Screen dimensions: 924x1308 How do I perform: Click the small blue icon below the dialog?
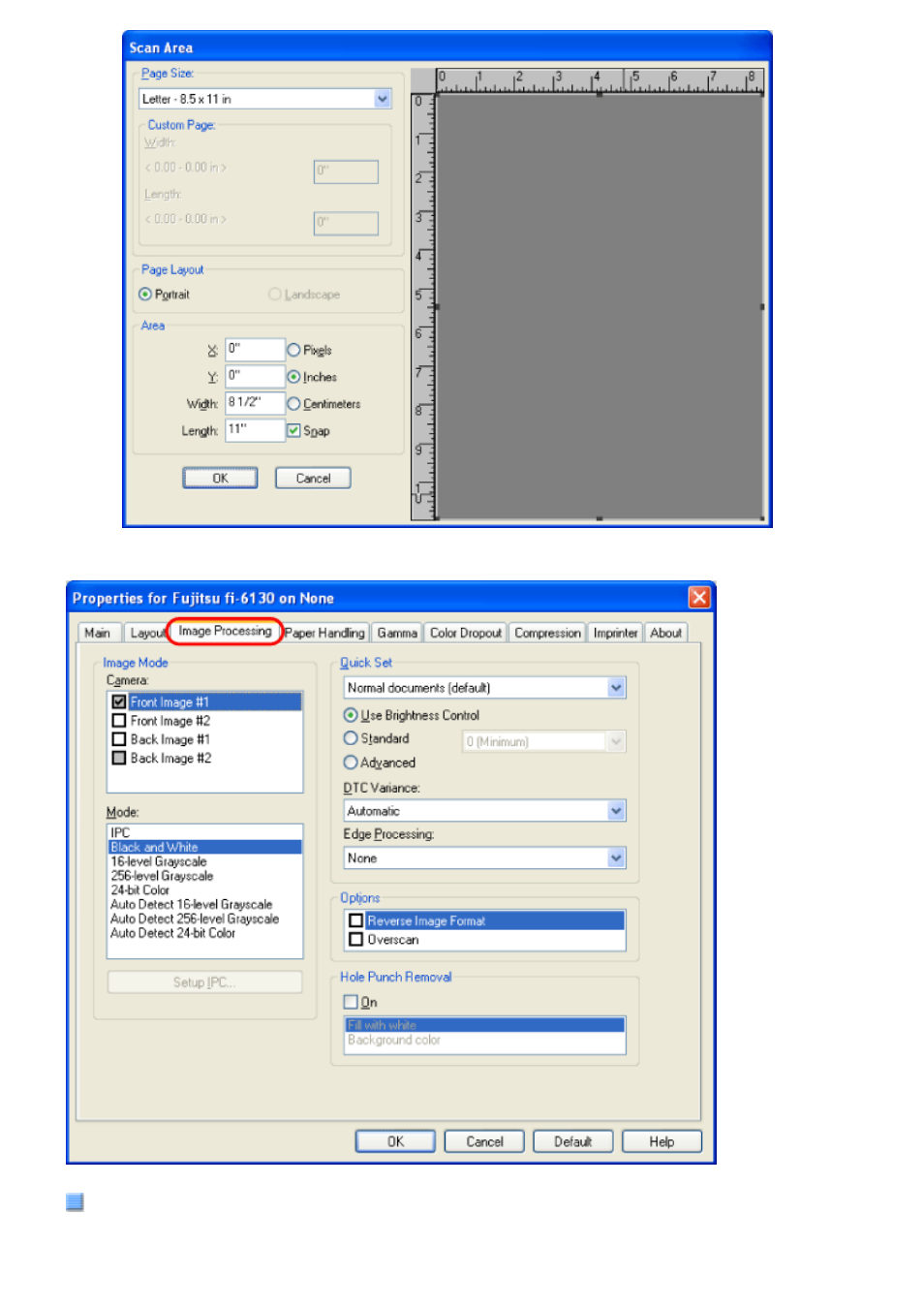coord(75,1202)
